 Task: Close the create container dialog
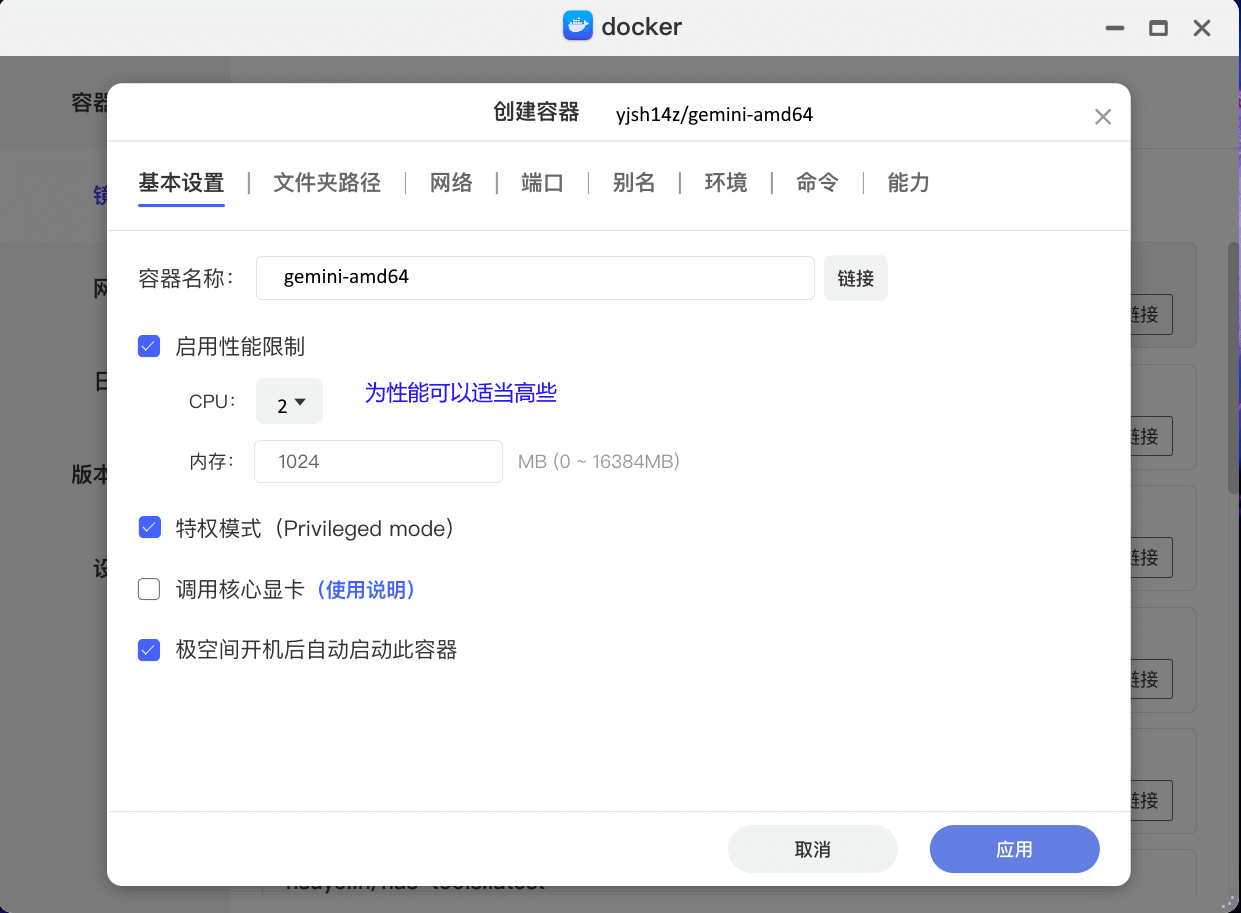pos(1103,117)
